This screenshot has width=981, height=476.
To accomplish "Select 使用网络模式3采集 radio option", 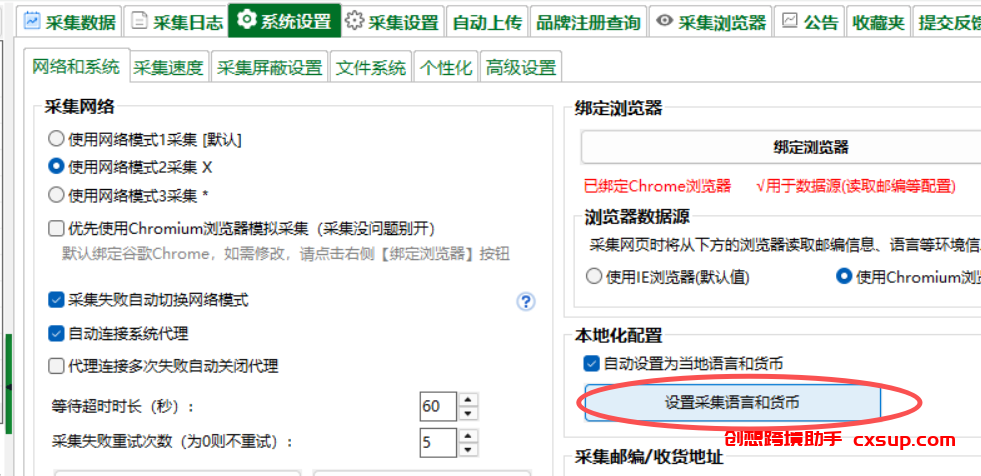I will (57, 195).
